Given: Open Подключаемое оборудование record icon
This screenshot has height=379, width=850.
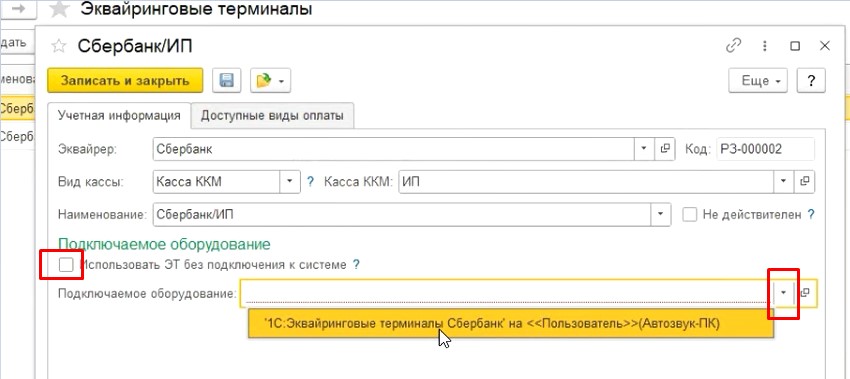Looking at the screenshot, I should [806, 293].
